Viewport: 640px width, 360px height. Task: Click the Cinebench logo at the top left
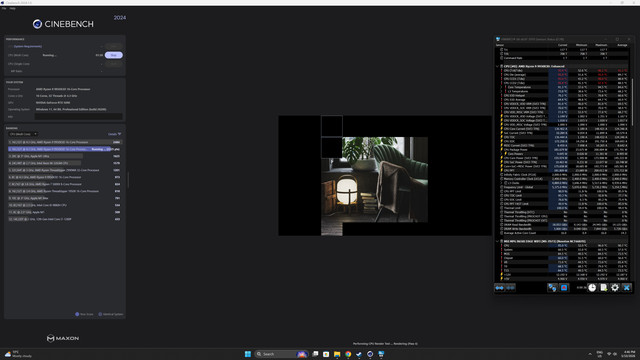point(63,24)
